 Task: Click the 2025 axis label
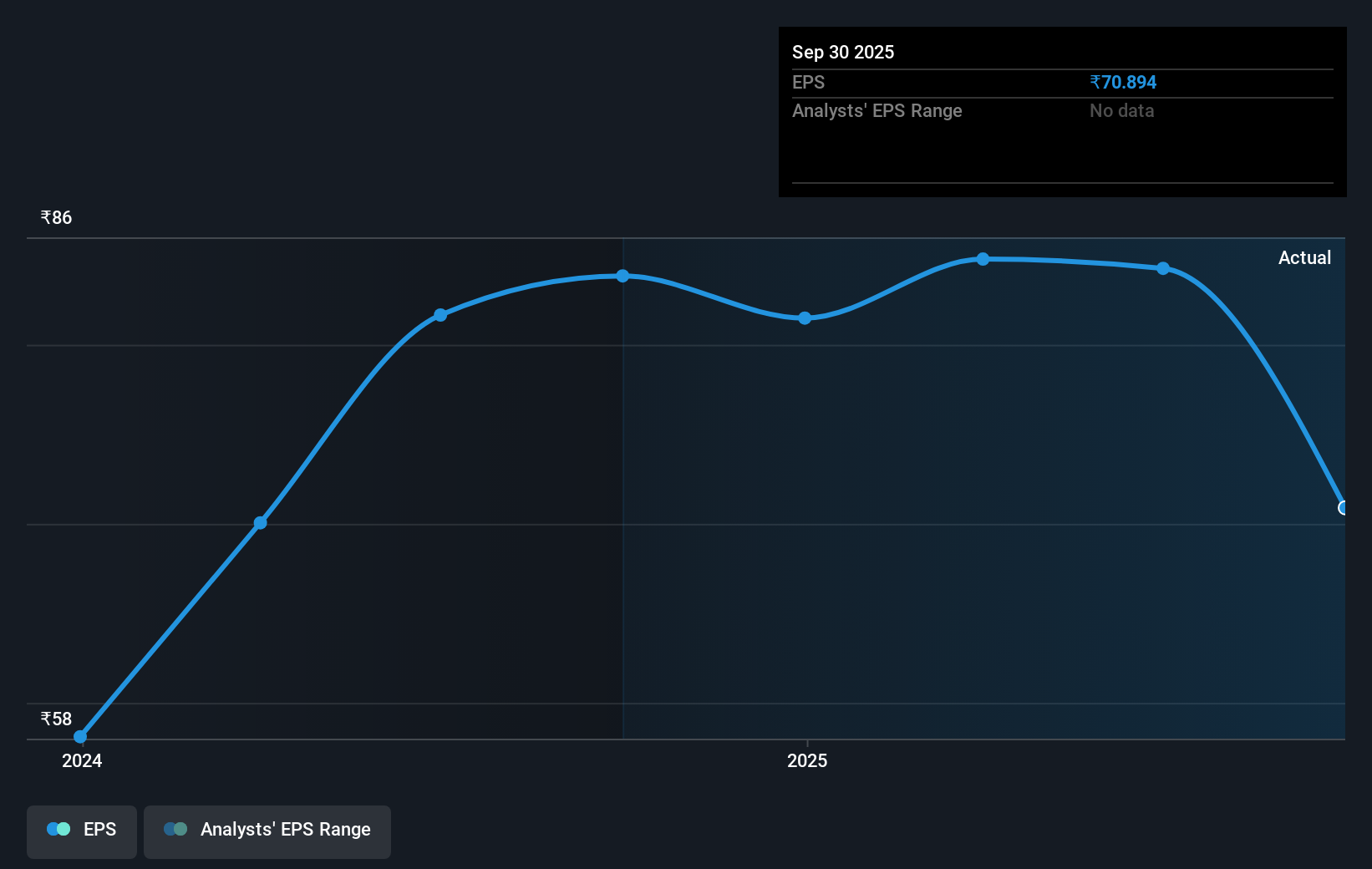[806, 760]
